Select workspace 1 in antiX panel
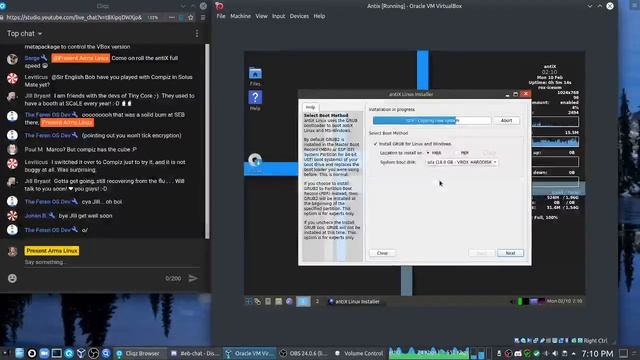The height and width of the screenshot is (360, 640). (x=303, y=301)
